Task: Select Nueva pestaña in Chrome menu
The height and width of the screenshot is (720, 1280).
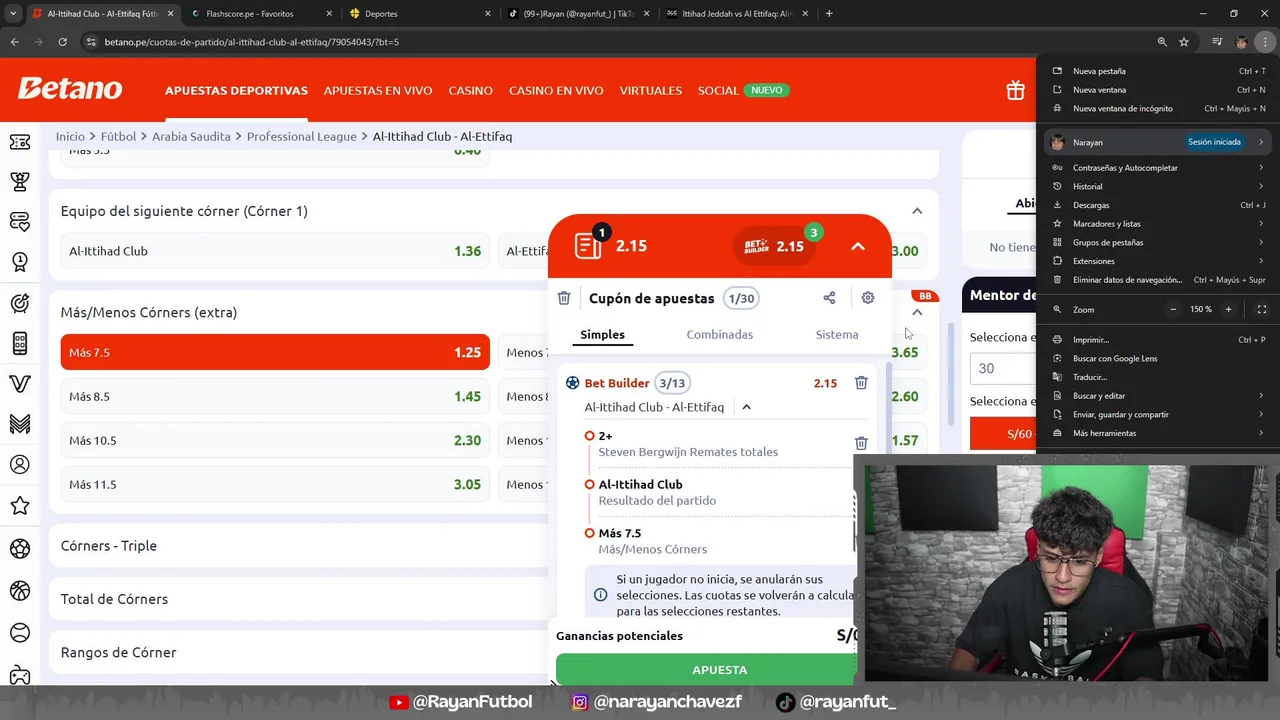Action: point(1158,71)
